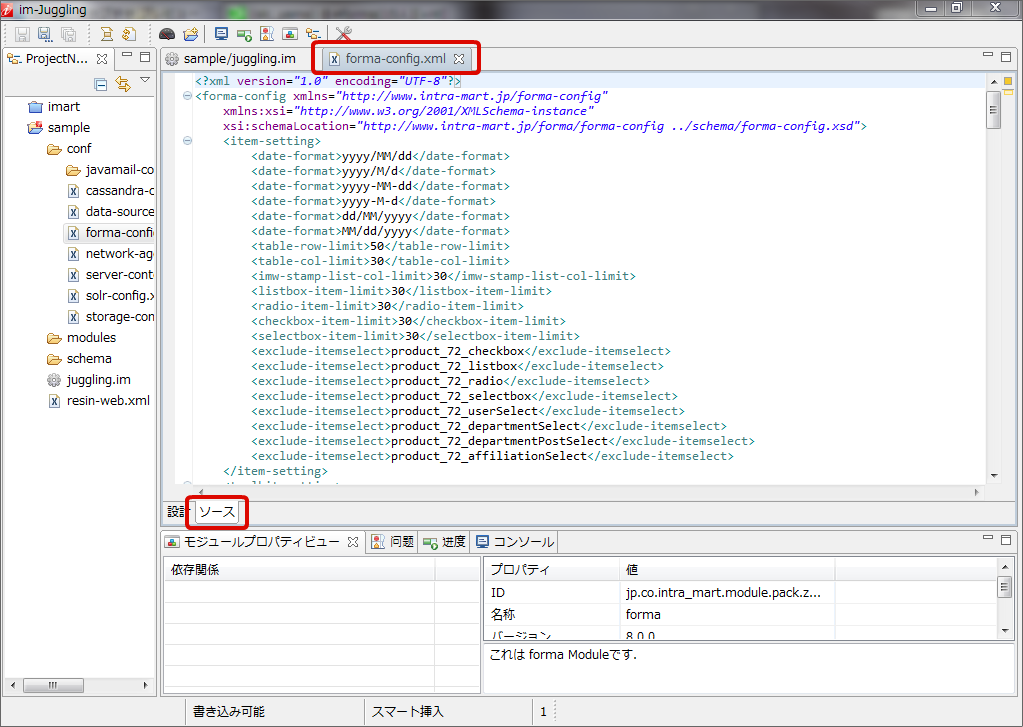Select the 名称 forma property row
Screen dimensions: 1023x727
[x=741, y=614]
